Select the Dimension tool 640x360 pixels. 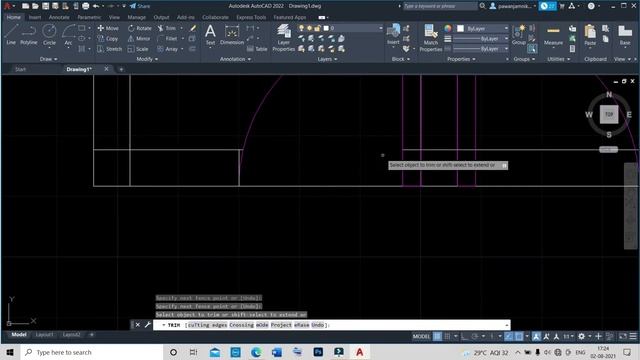232,34
